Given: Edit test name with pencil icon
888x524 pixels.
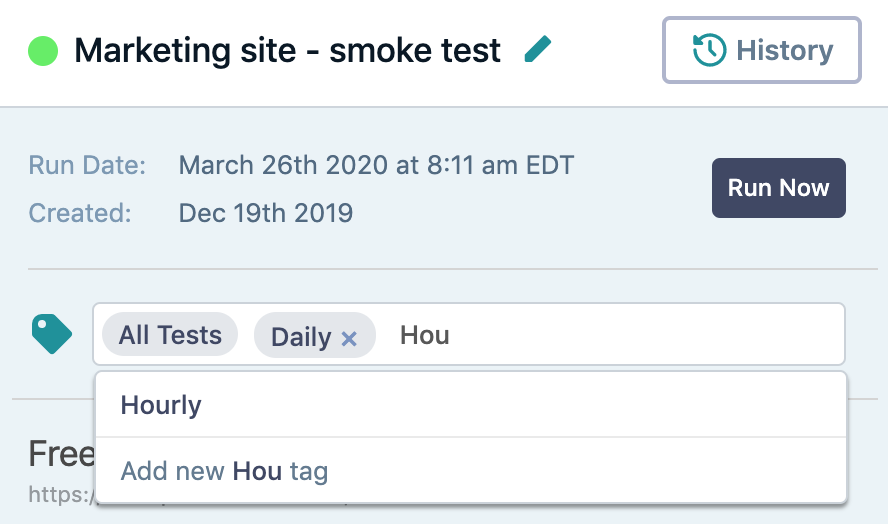Looking at the screenshot, I should (x=537, y=49).
